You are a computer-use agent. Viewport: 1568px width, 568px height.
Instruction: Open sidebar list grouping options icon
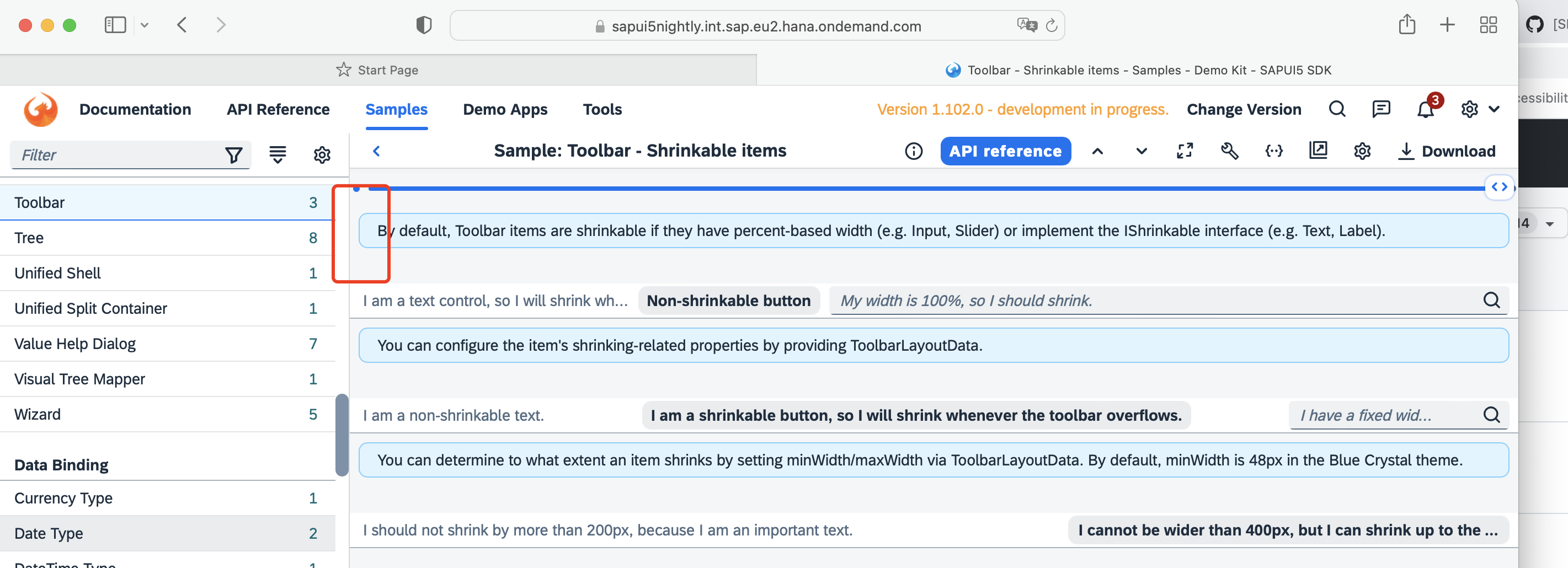coord(278,155)
